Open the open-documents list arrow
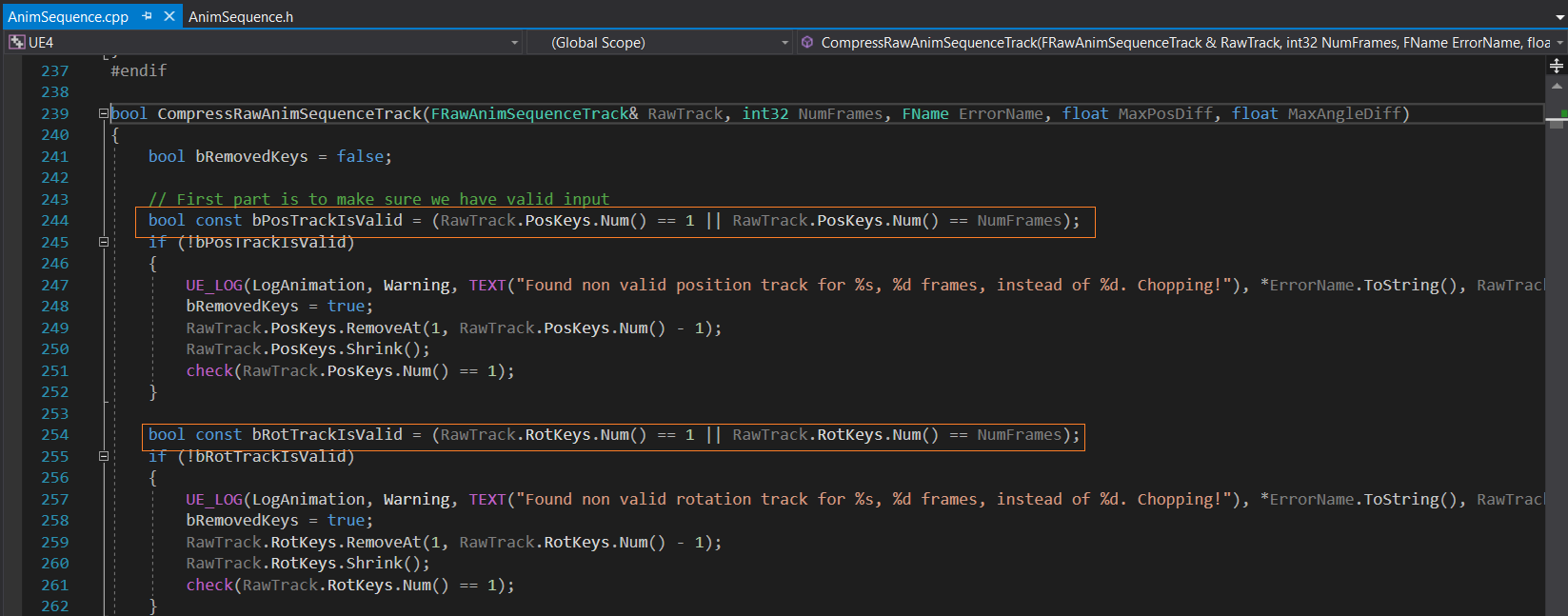This screenshot has height=616, width=1568. coord(1559,16)
